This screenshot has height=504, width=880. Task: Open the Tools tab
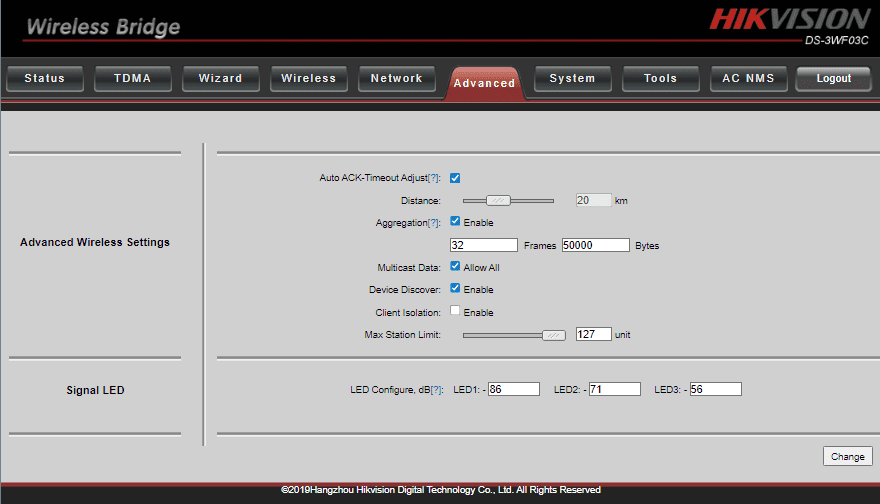pos(660,78)
